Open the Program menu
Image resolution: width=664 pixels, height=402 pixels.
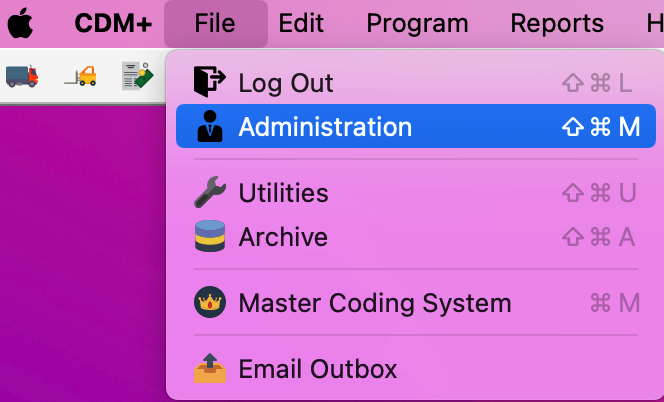point(417,23)
